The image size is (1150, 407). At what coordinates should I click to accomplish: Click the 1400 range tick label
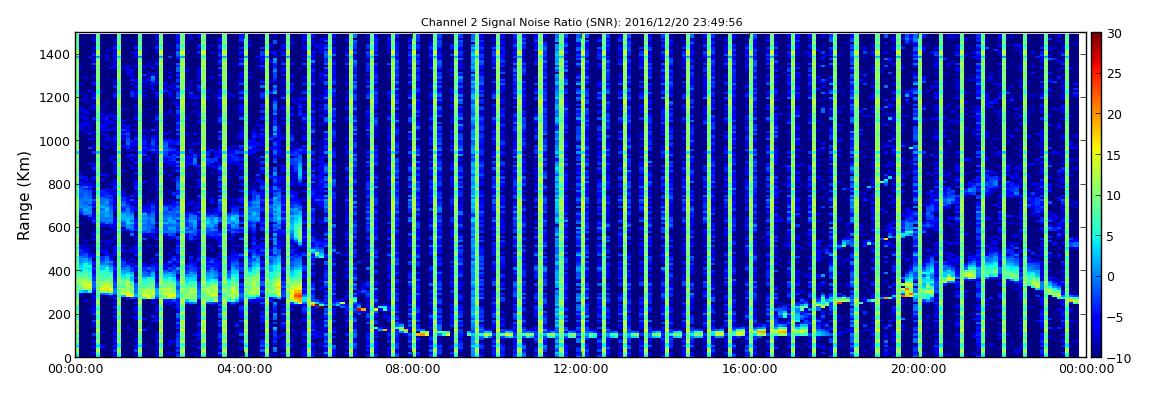coord(56,55)
